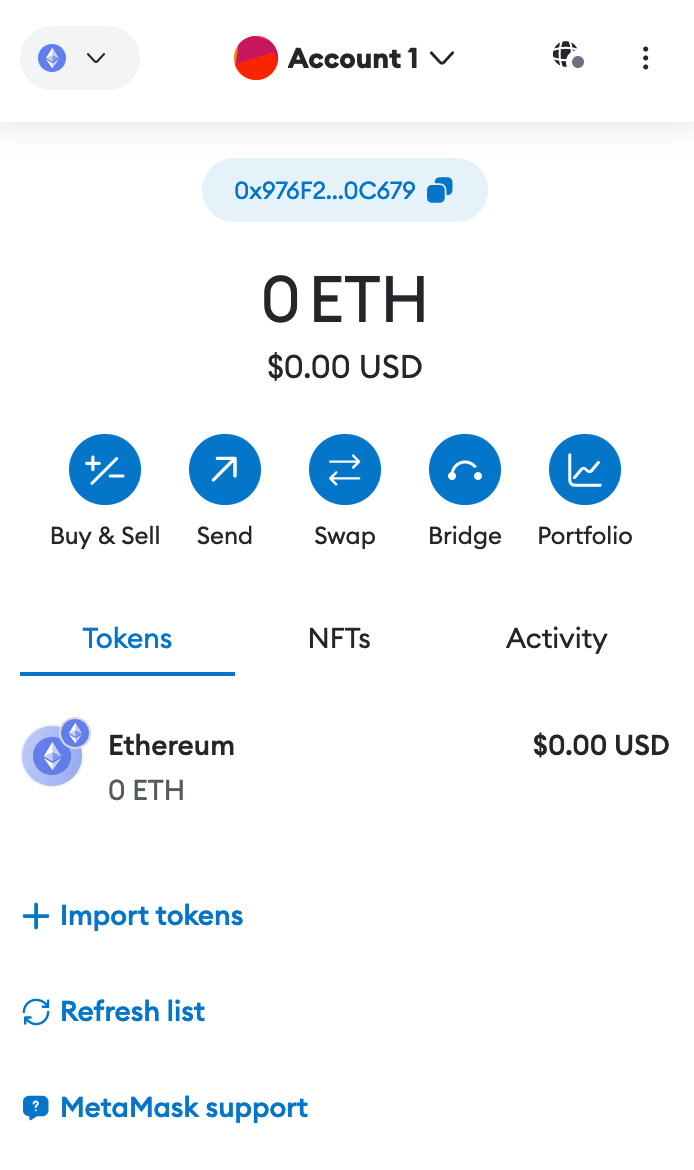This screenshot has width=694, height=1170.
Task: Select the Ethereum token row
Action: pyautogui.click(x=345, y=760)
